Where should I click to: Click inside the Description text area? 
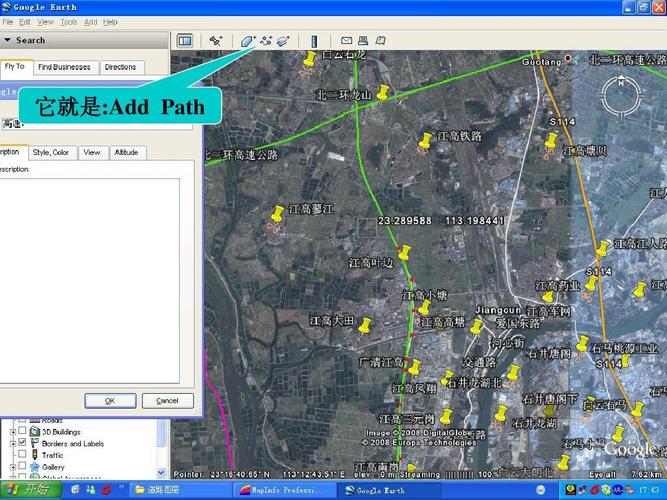tap(89, 281)
